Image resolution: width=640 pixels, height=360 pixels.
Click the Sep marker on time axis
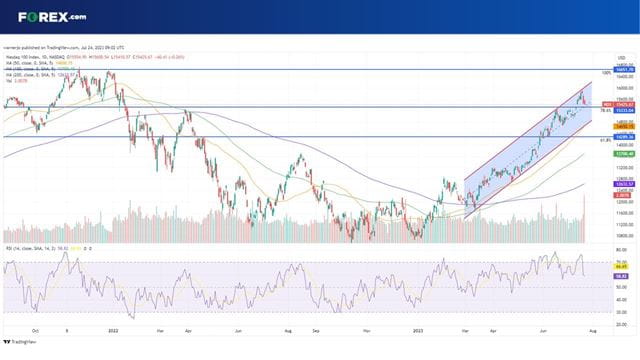(x=316, y=331)
